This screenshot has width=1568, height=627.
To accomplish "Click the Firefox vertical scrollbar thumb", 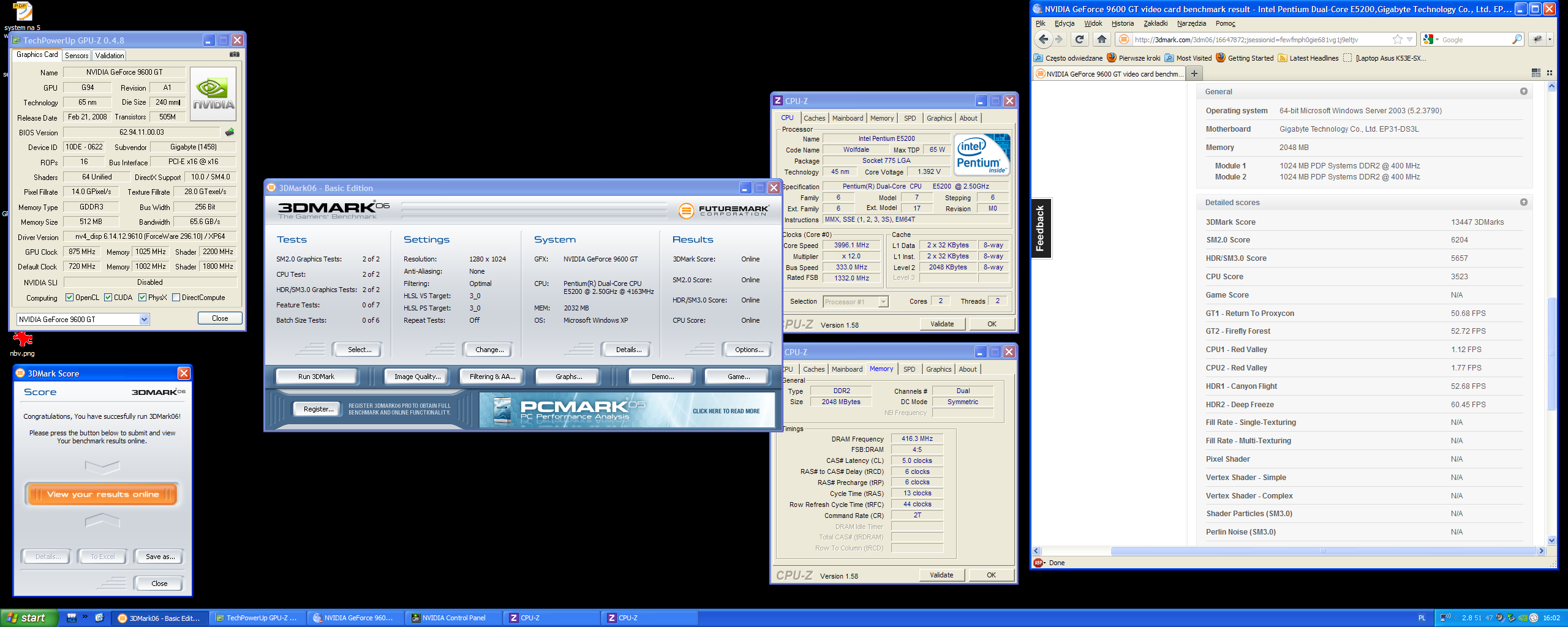I will click(x=1551, y=353).
